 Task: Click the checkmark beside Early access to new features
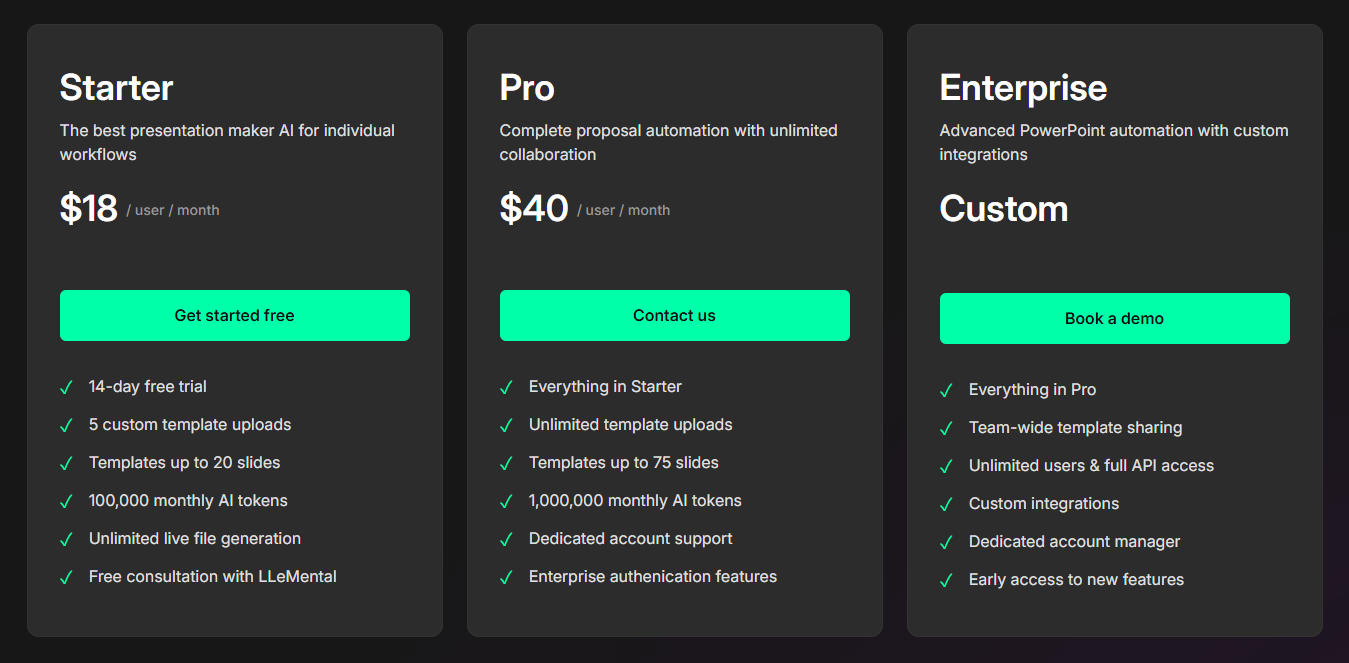pyautogui.click(x=946, y=579)
